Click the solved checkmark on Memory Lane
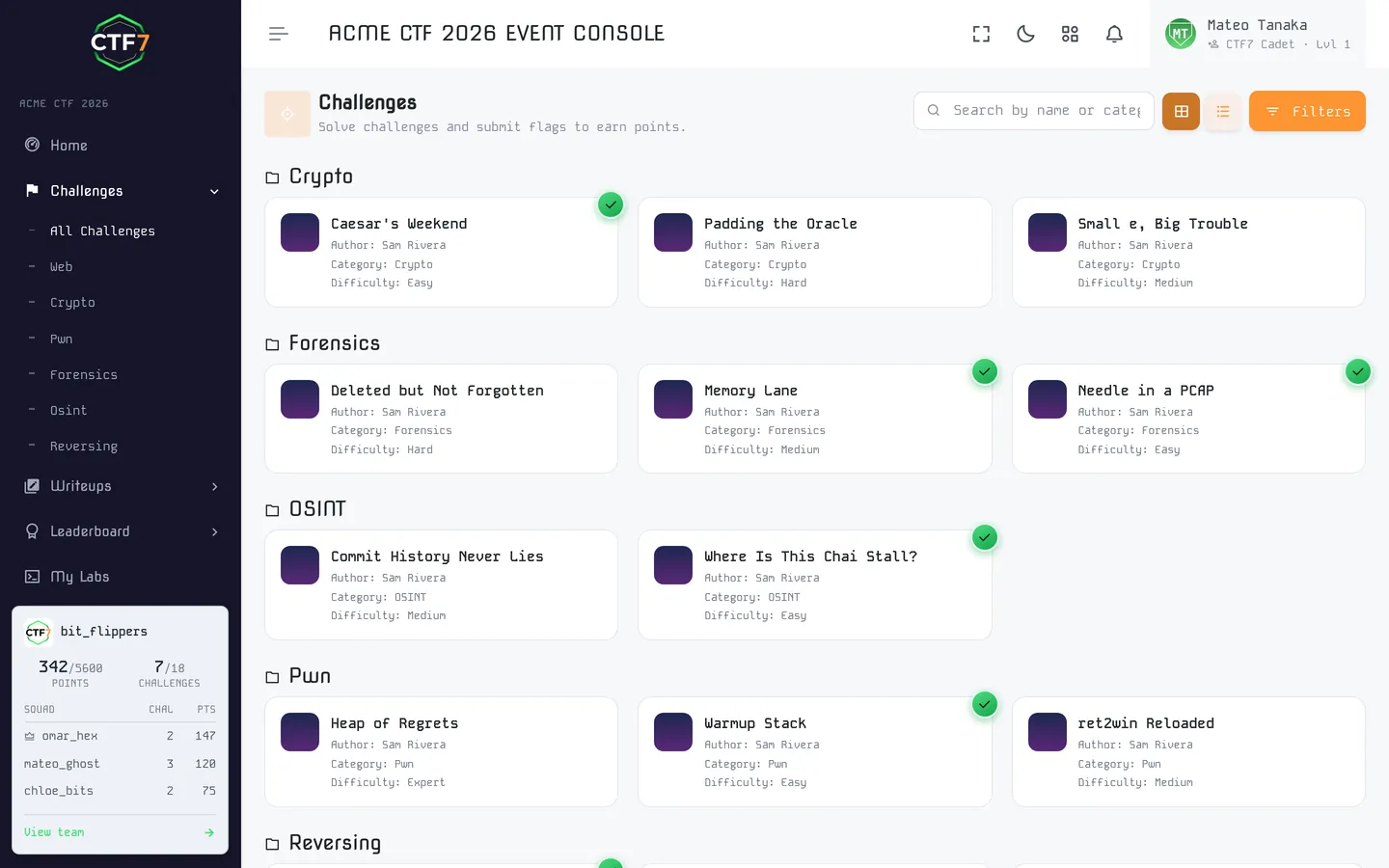The height and width of the screenshot is (868, 1389). (x=984, y=371)
